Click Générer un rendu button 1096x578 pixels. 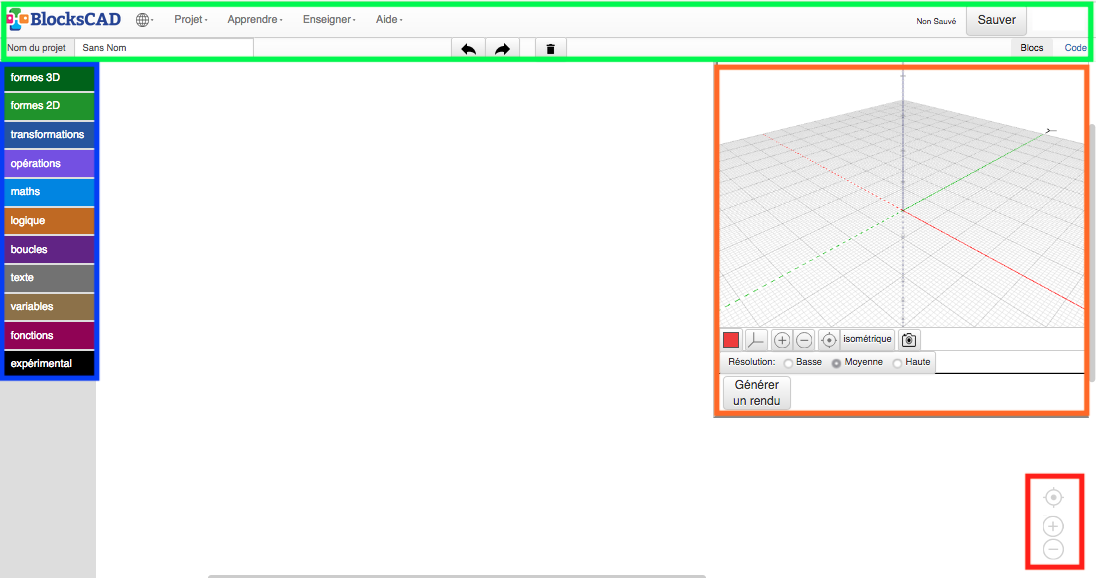(x=756, y=393)
